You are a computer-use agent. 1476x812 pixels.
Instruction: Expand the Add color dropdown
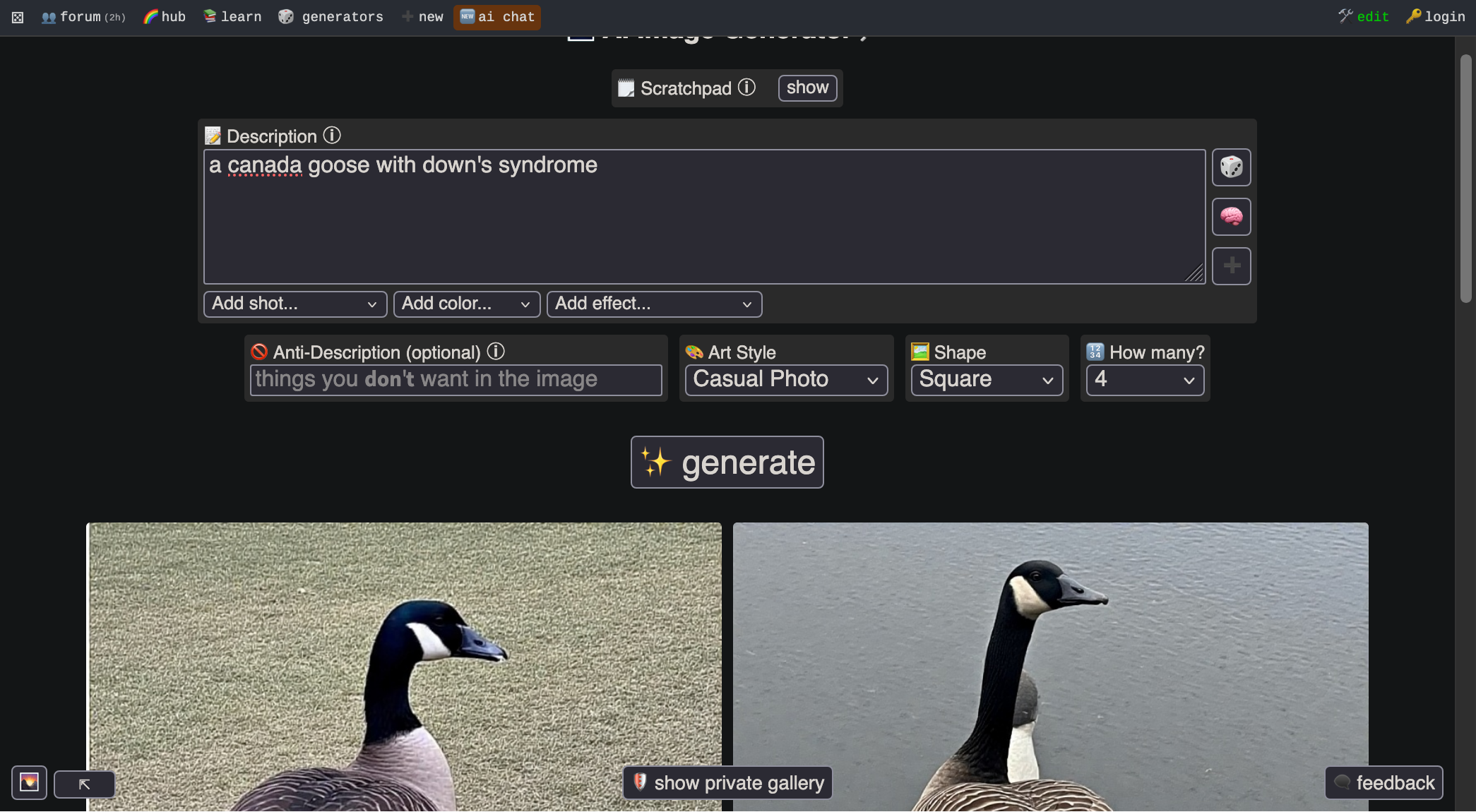467,304
